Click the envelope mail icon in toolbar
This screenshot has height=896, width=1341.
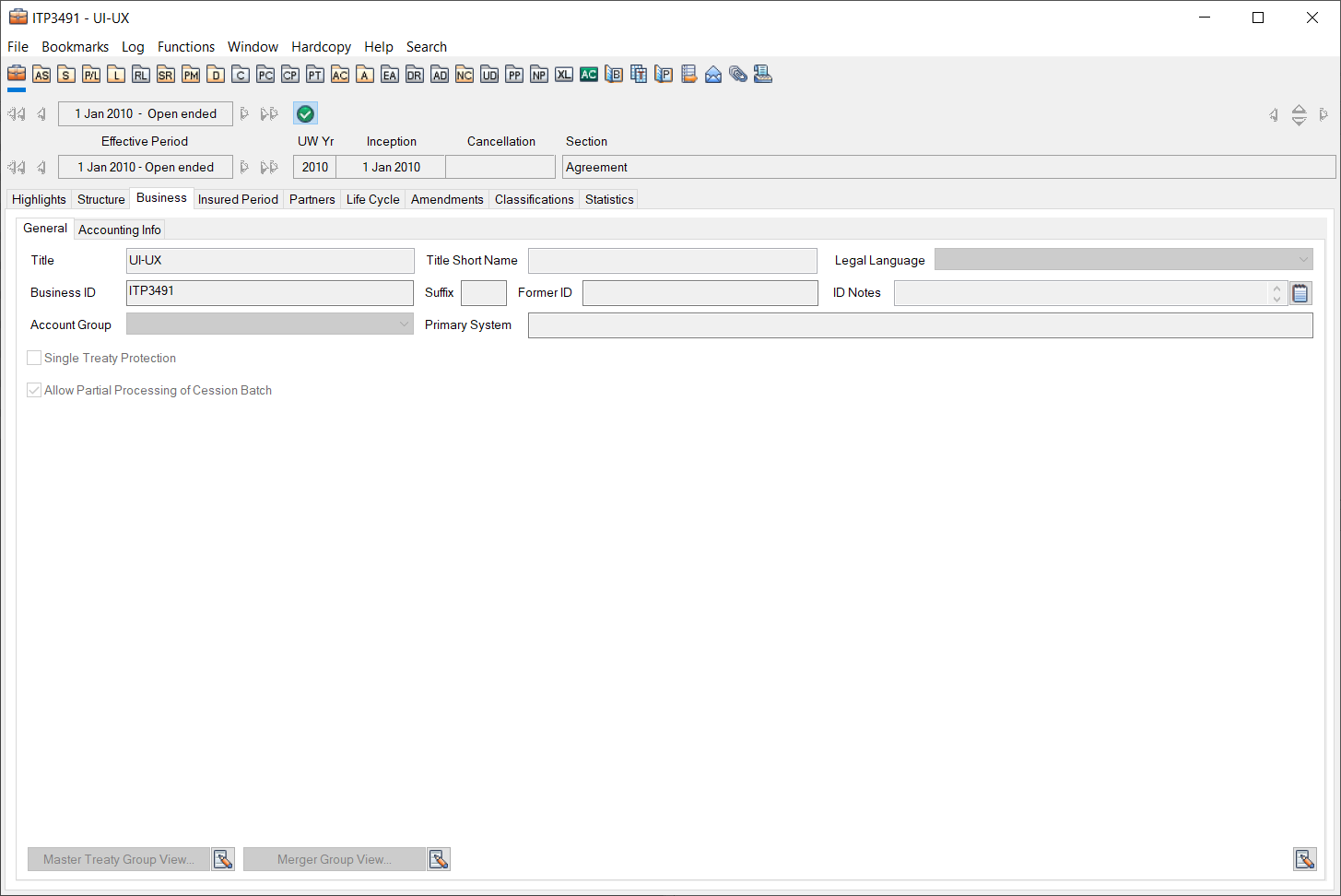(x=713, y=75)
